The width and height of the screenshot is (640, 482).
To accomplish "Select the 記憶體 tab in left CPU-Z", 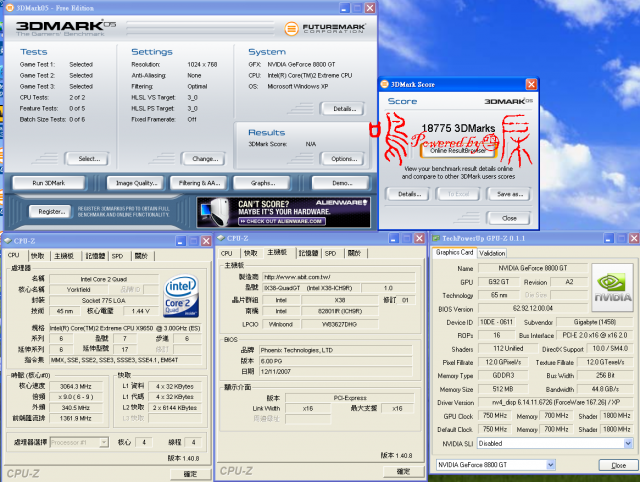I will pyautogui.click(x=95, y=256).
